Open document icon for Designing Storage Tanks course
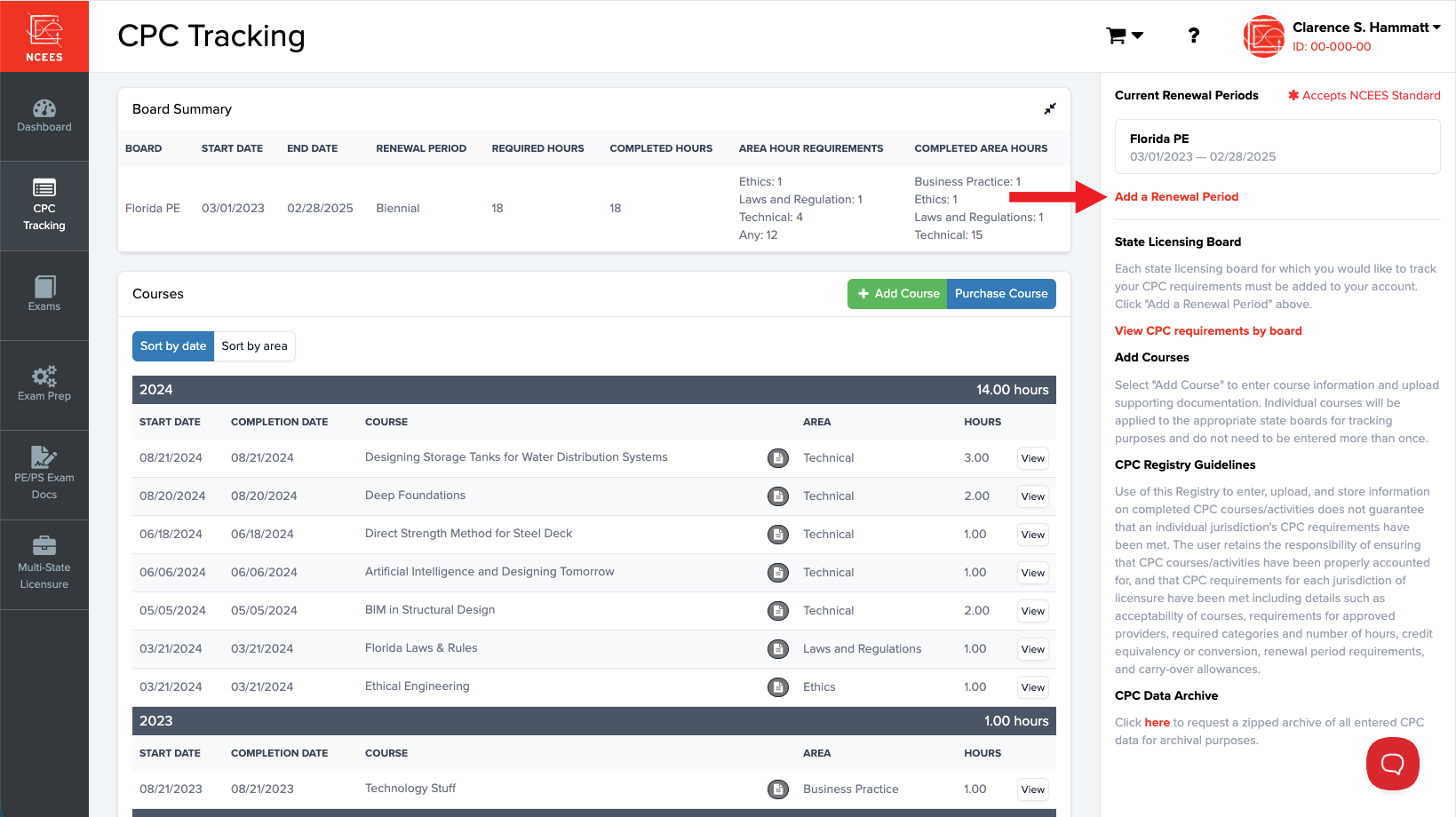Viewport: 1456px width, 817px height. [x=778, y=458]
